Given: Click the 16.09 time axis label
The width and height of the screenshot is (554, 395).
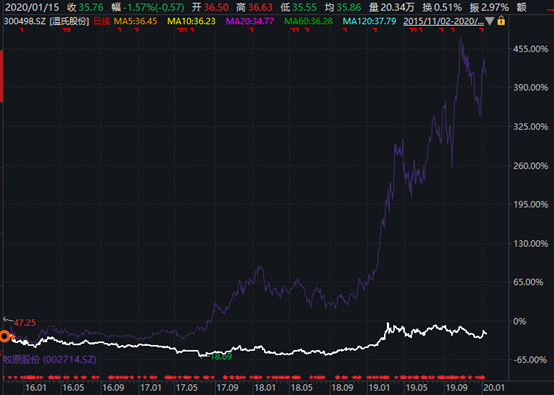Looking at the screenshot, I should coord(113,388).
